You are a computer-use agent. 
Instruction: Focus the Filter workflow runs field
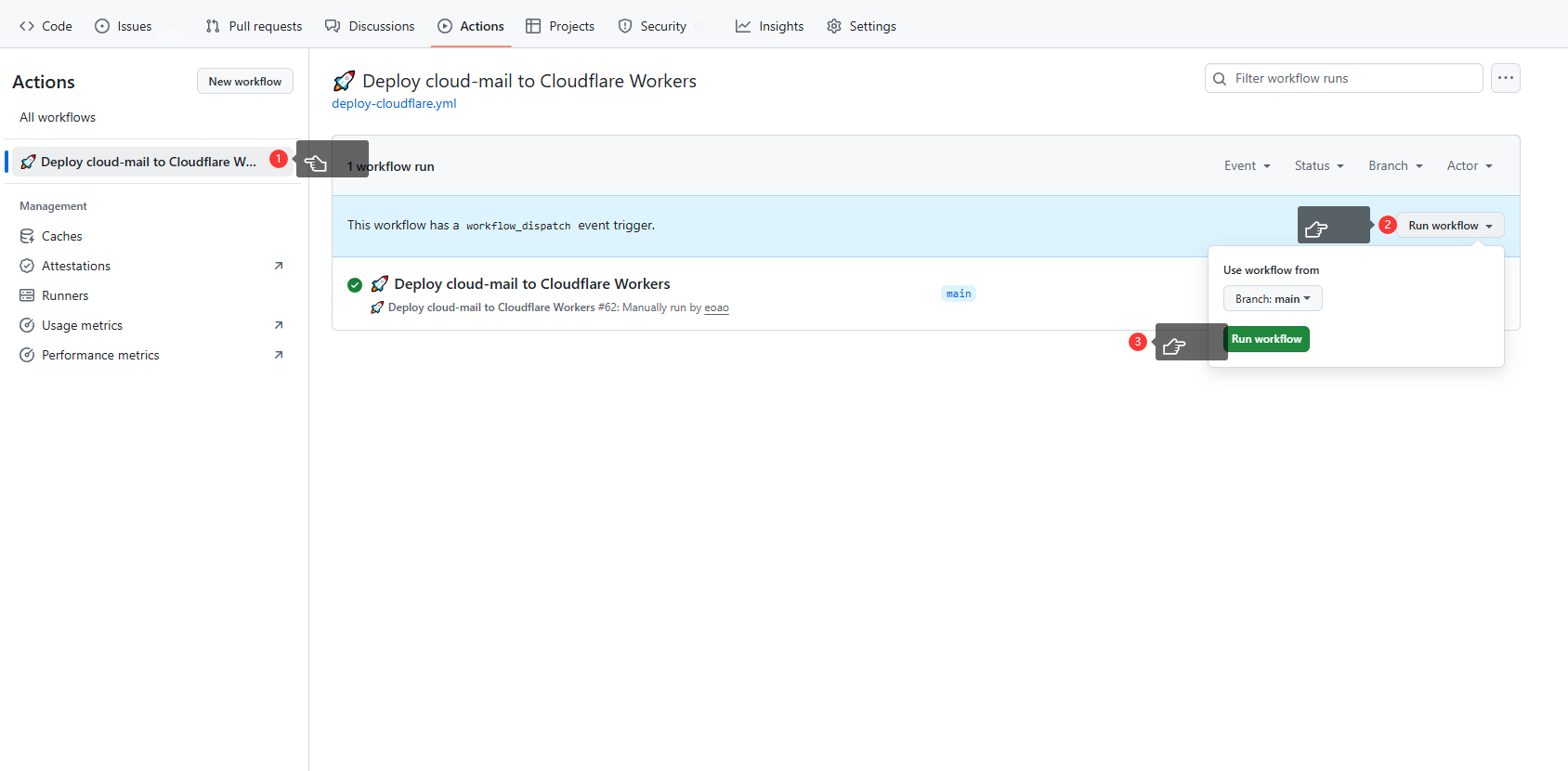tap(1352, 79)
